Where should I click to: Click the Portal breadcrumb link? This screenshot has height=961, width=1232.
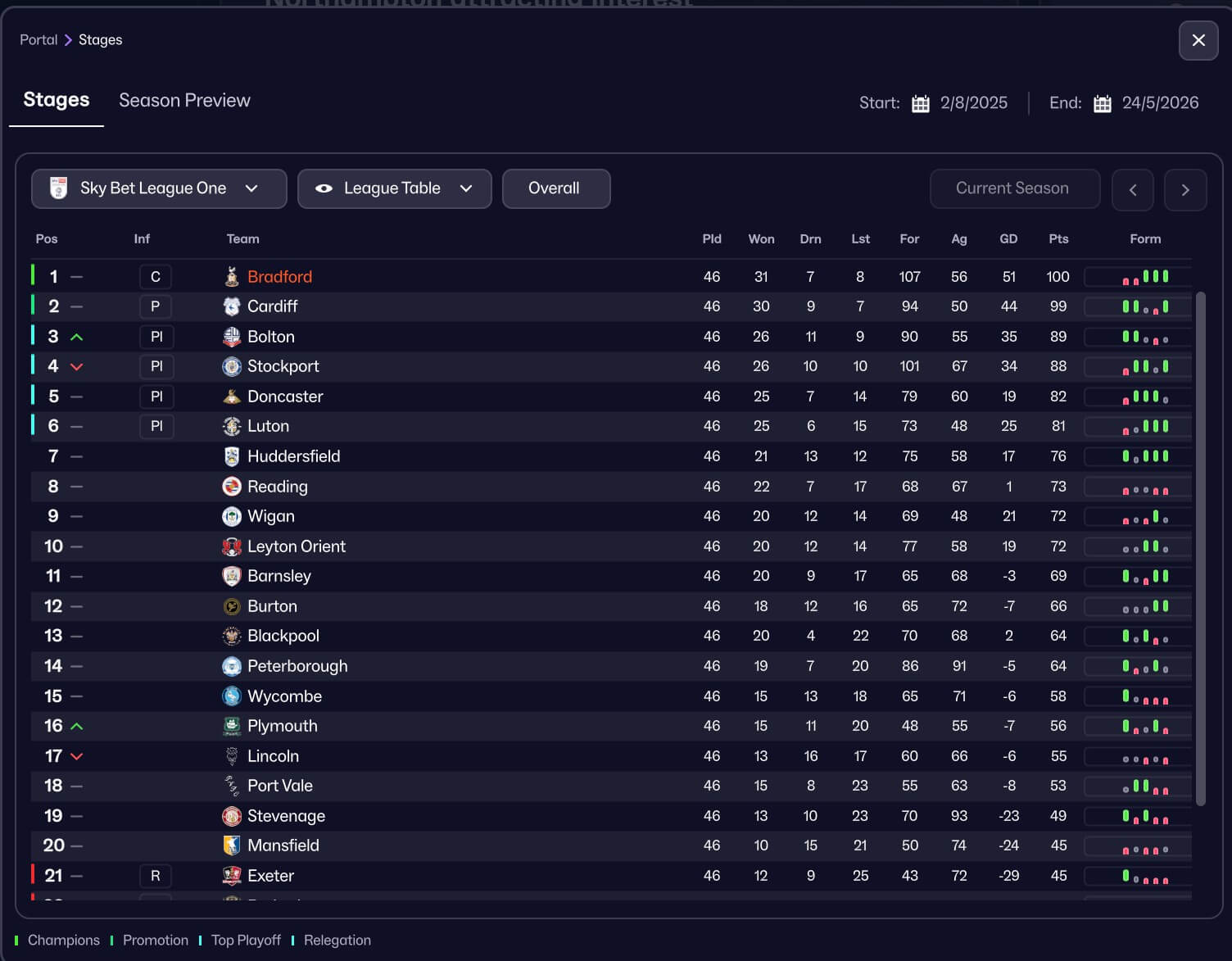click(38, 40)
